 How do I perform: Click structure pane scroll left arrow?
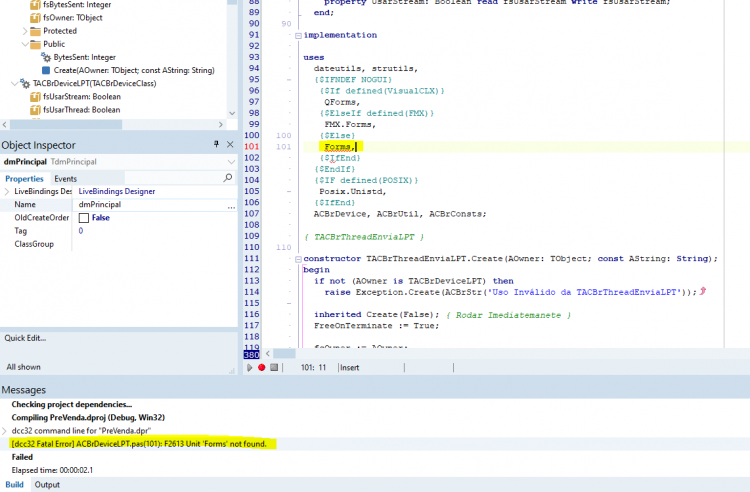coord(5,125)
